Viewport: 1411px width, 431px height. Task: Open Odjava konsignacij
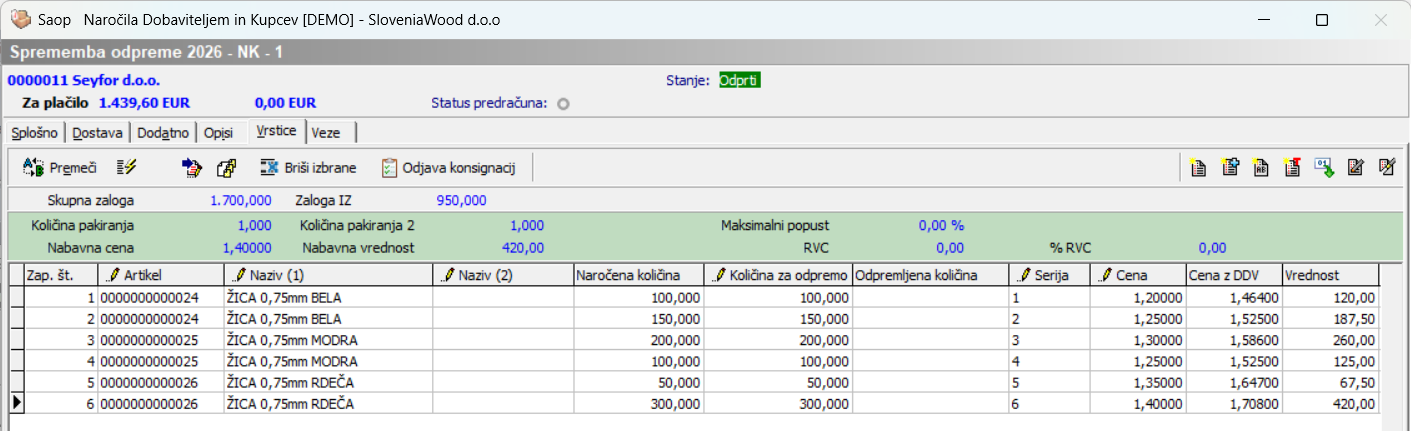(447, 168)
